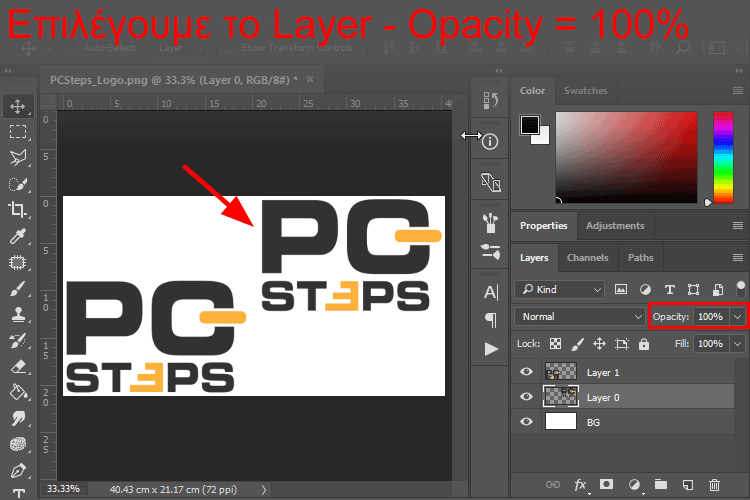The image size is (750, 500).
Task: Create new fill or adjustment layer
Action: pyautogui.click(x=635, y=485)
